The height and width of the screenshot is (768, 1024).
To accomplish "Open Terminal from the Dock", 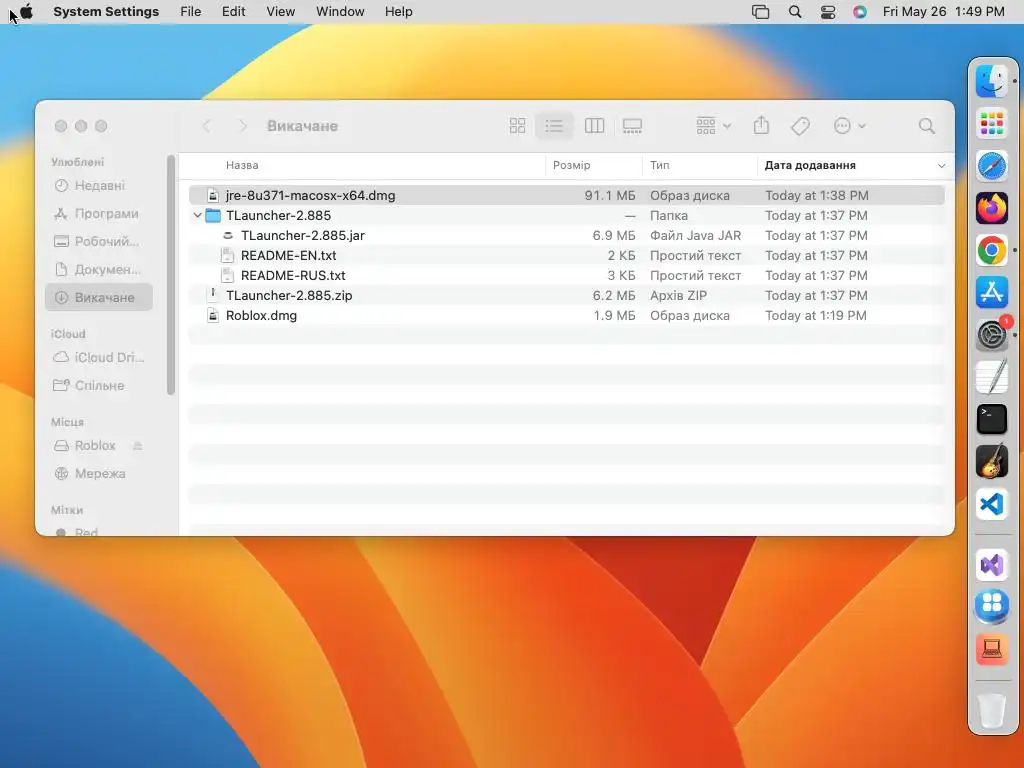I will coord(992,419).
